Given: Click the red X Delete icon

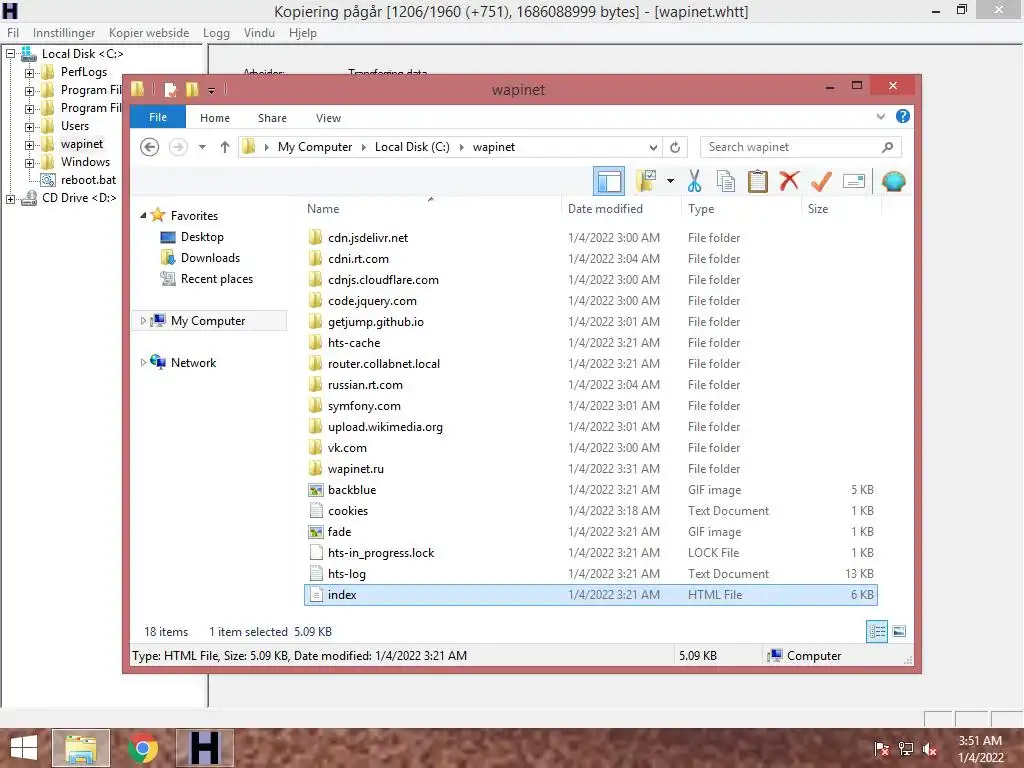Looking at the screenshot, I should pyautogui.click(x=789, y=181).
